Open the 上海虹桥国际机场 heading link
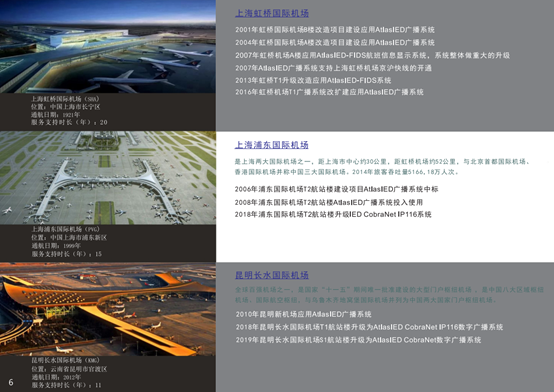Screen dimensions: 554x392 click(272, 13)
